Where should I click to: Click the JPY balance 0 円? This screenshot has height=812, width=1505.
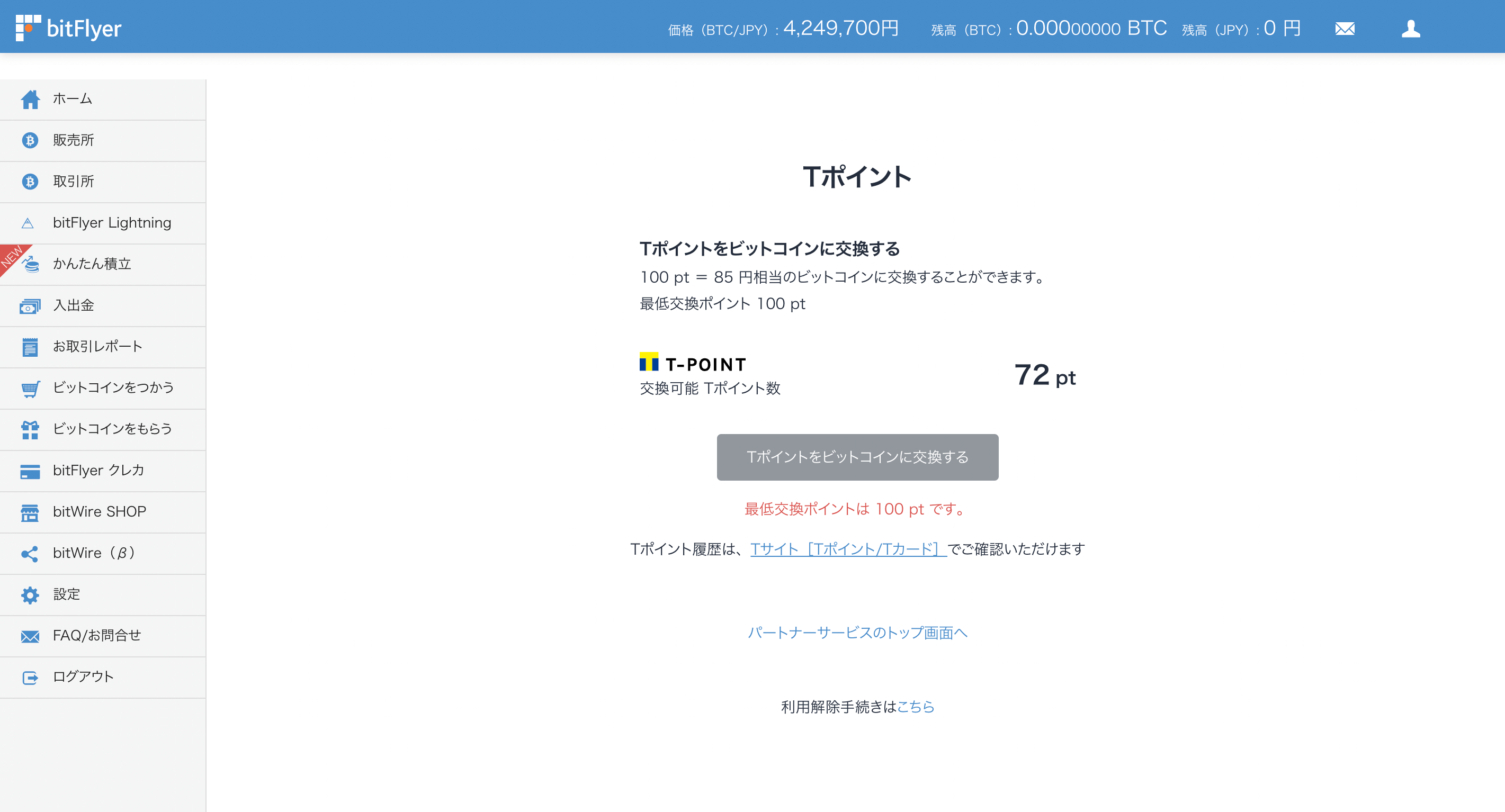coord(1282,28)
